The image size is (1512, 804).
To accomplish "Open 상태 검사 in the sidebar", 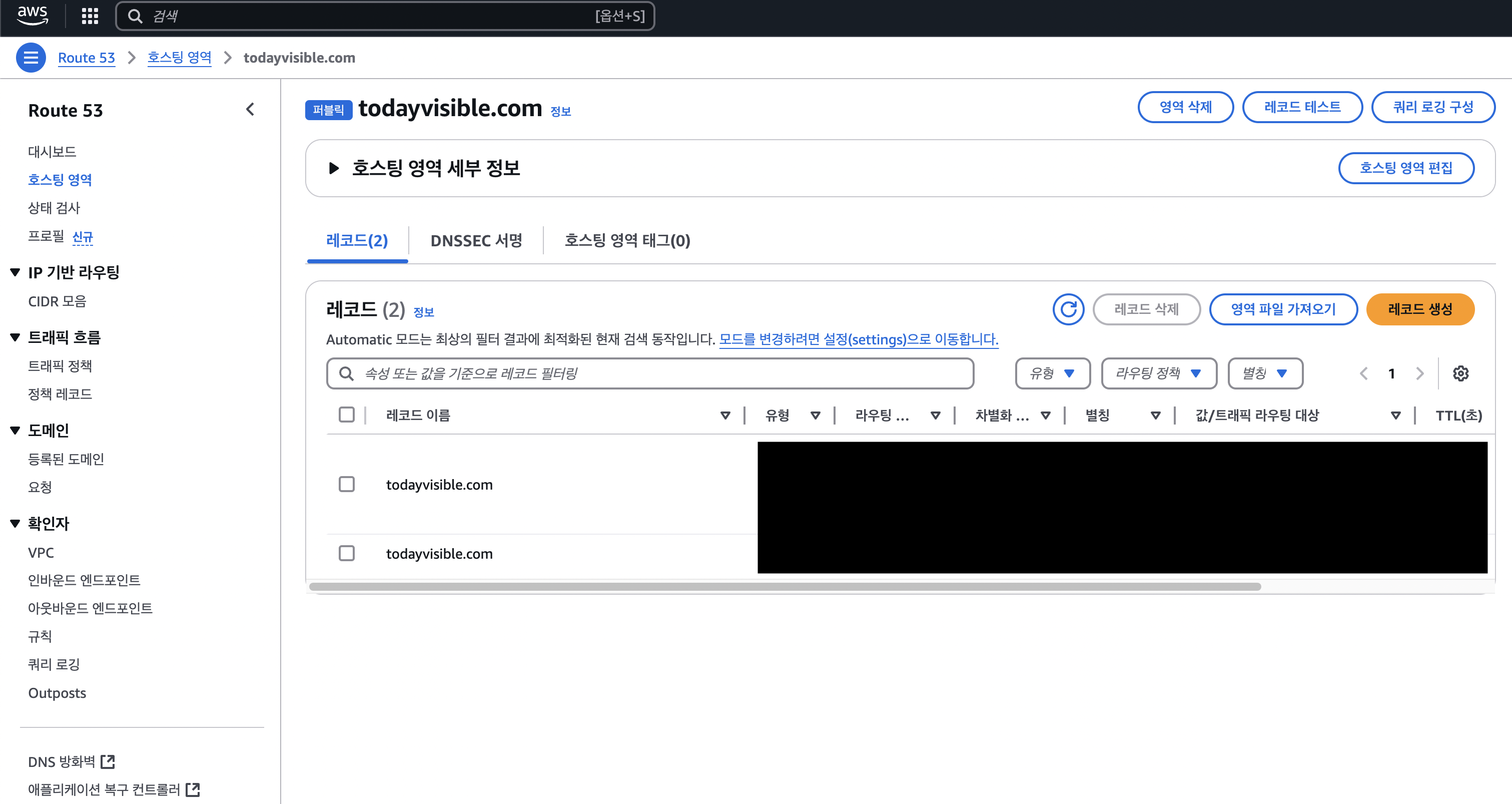I will pos(54,208).
